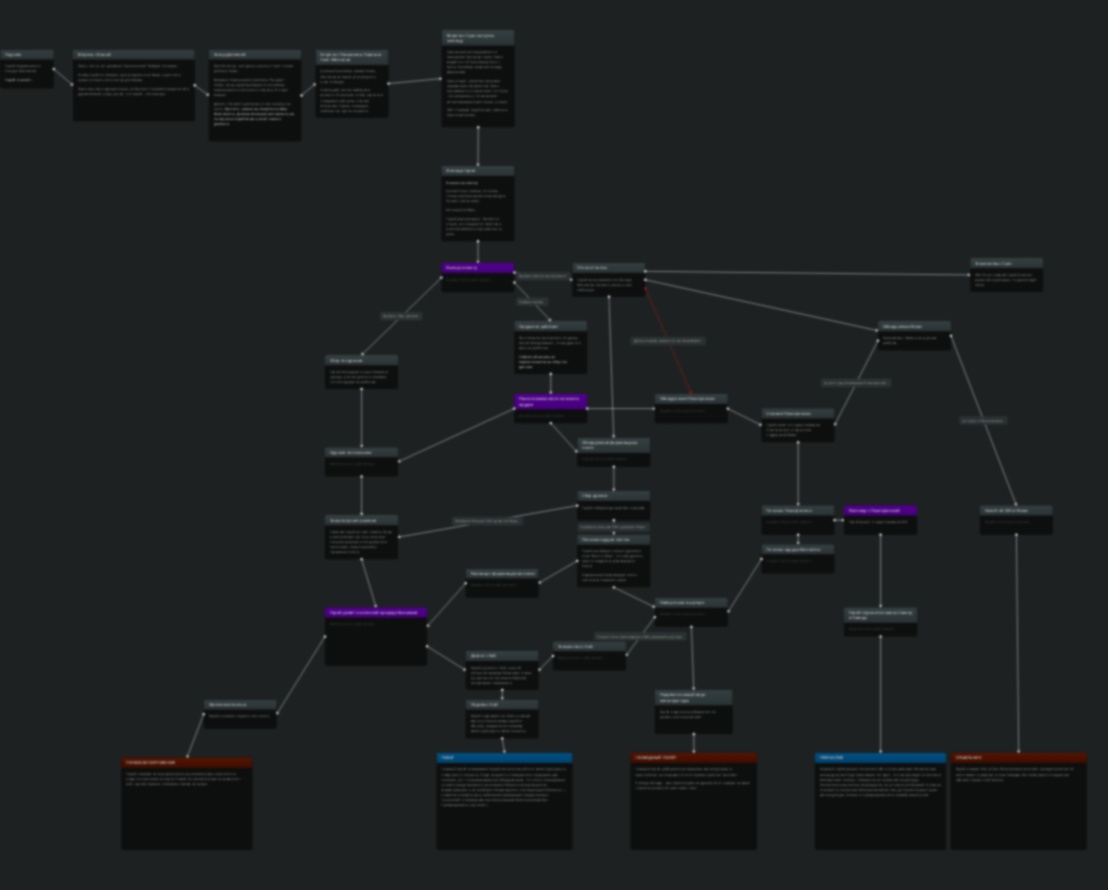Viewport: 1108px width, 890px height.
Task: Select the widest node in the top row
Action: pos(134,85)
